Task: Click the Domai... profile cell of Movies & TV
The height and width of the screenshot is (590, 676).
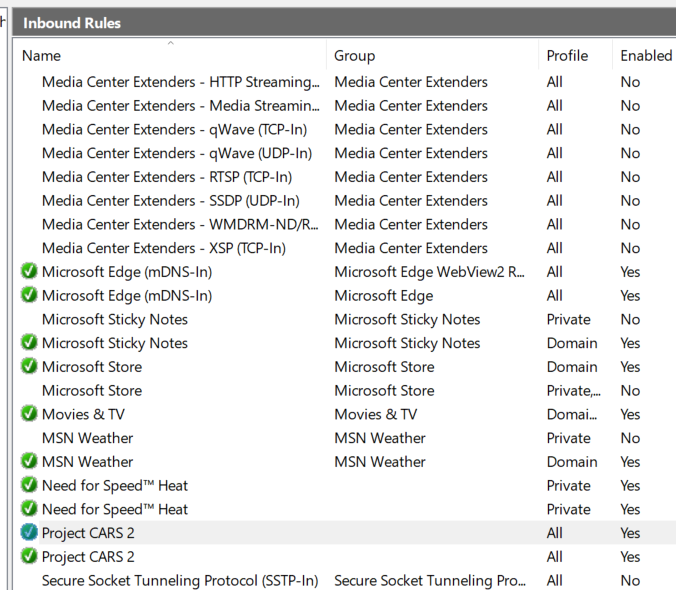Action: pos(572,414)
